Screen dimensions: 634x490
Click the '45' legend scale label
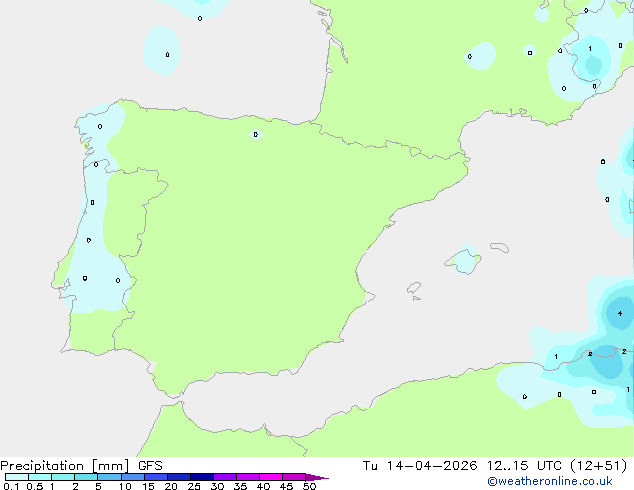286,486
